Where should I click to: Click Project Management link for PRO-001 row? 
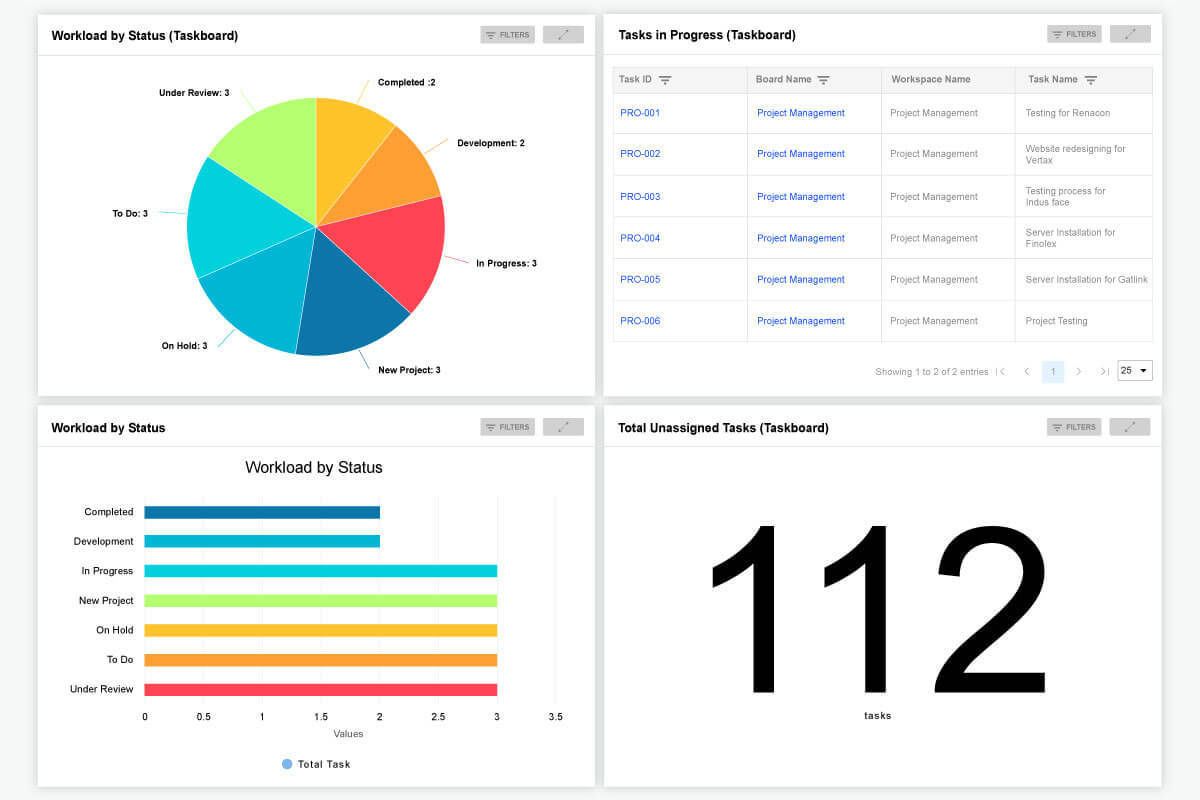(801, 112)
